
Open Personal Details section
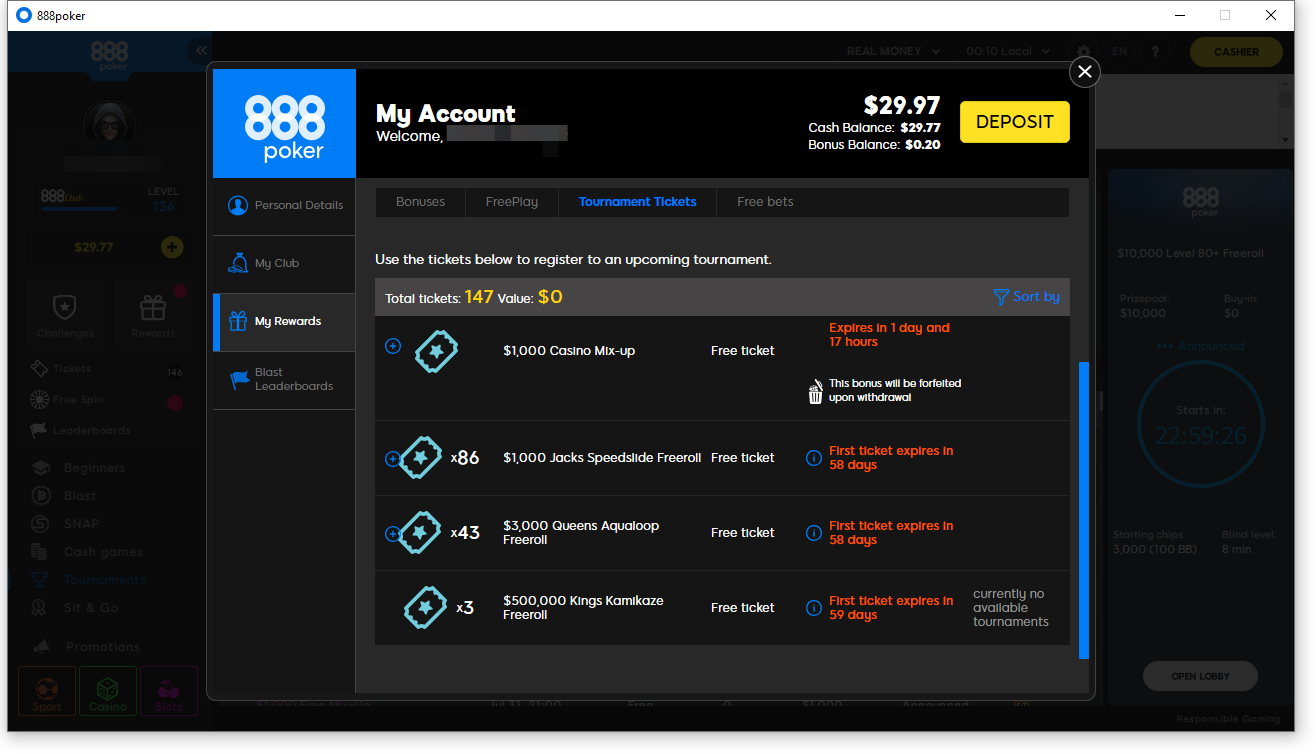coord(285,206)
